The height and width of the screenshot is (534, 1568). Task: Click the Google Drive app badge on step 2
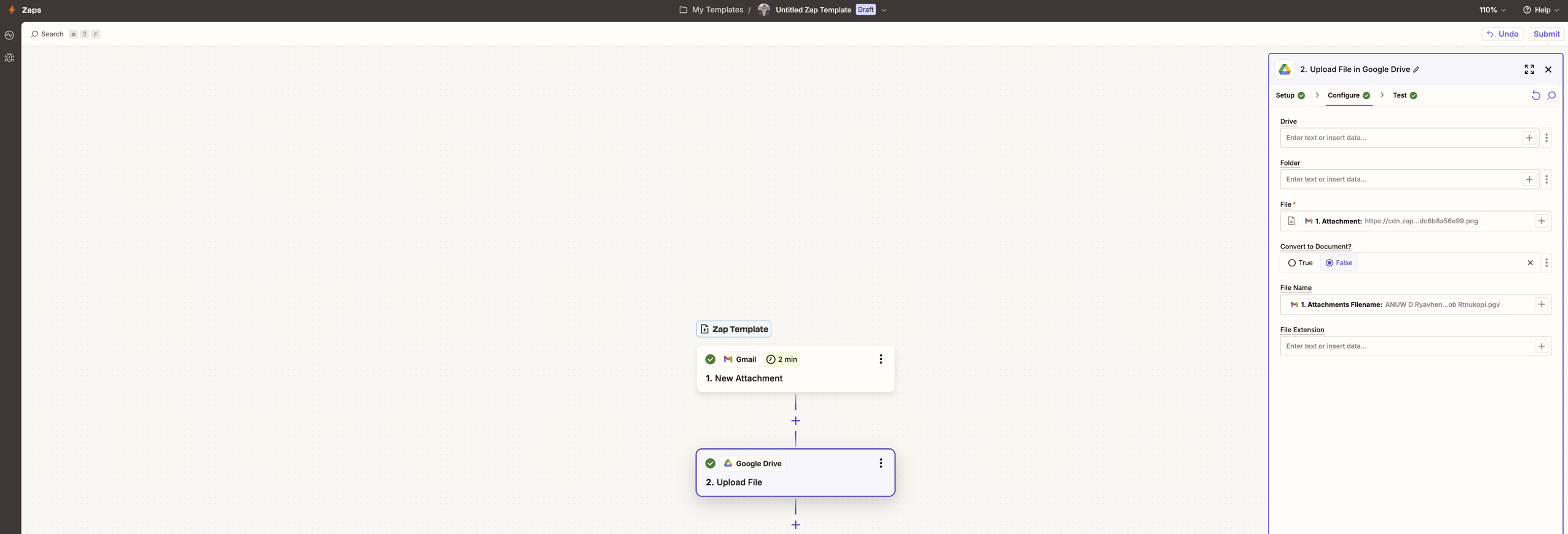pyautogui.click(x=752, y=464)
